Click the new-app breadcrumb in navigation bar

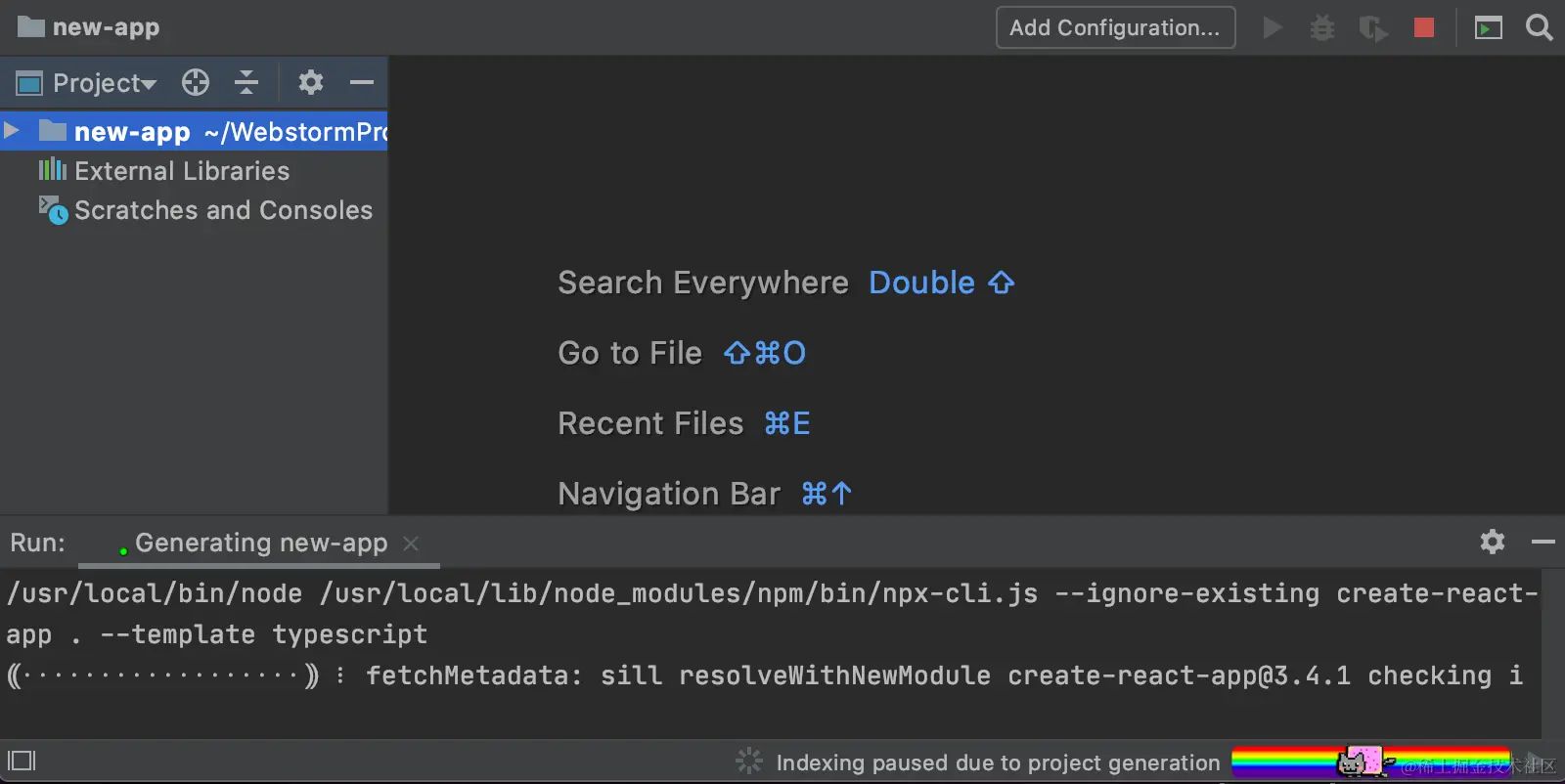click(88, 27)
